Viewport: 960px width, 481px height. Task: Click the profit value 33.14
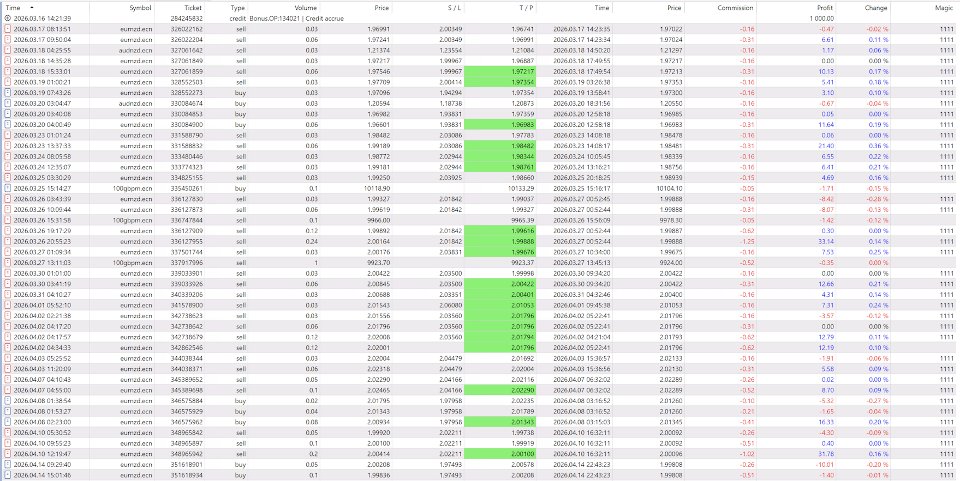tap(828, 241)
